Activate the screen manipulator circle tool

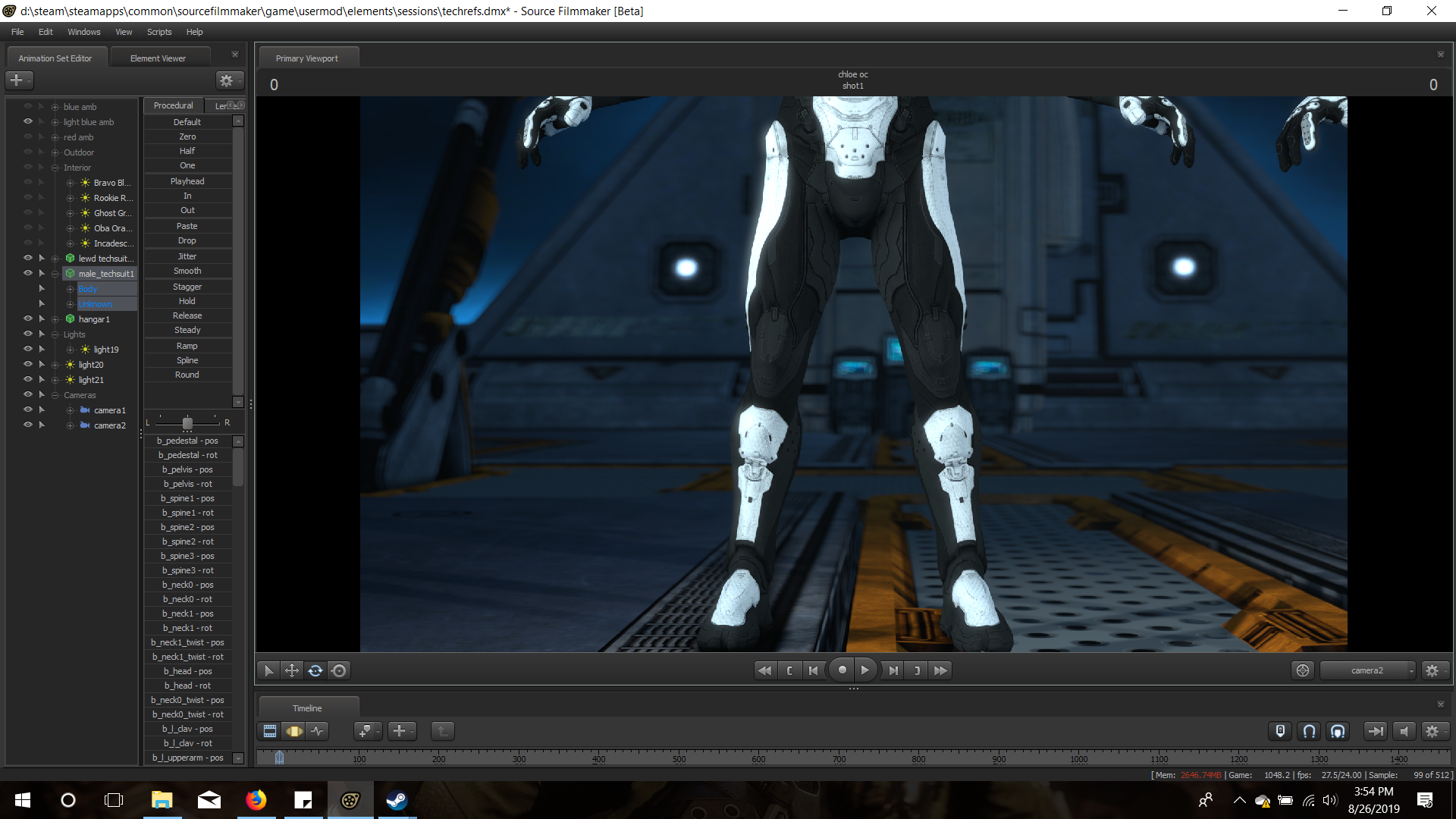(x=340, y=670)
